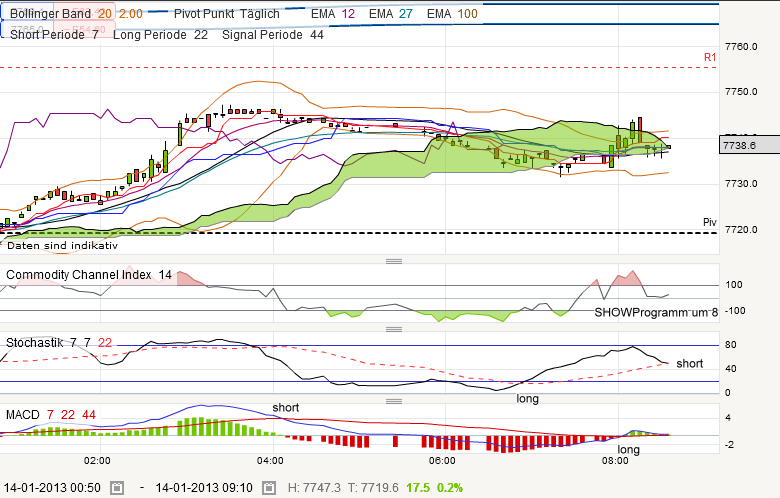Viewport: 780px width, 498px height.
Task: Grab the divider handle above CCI panel
Action: [394, 261]
